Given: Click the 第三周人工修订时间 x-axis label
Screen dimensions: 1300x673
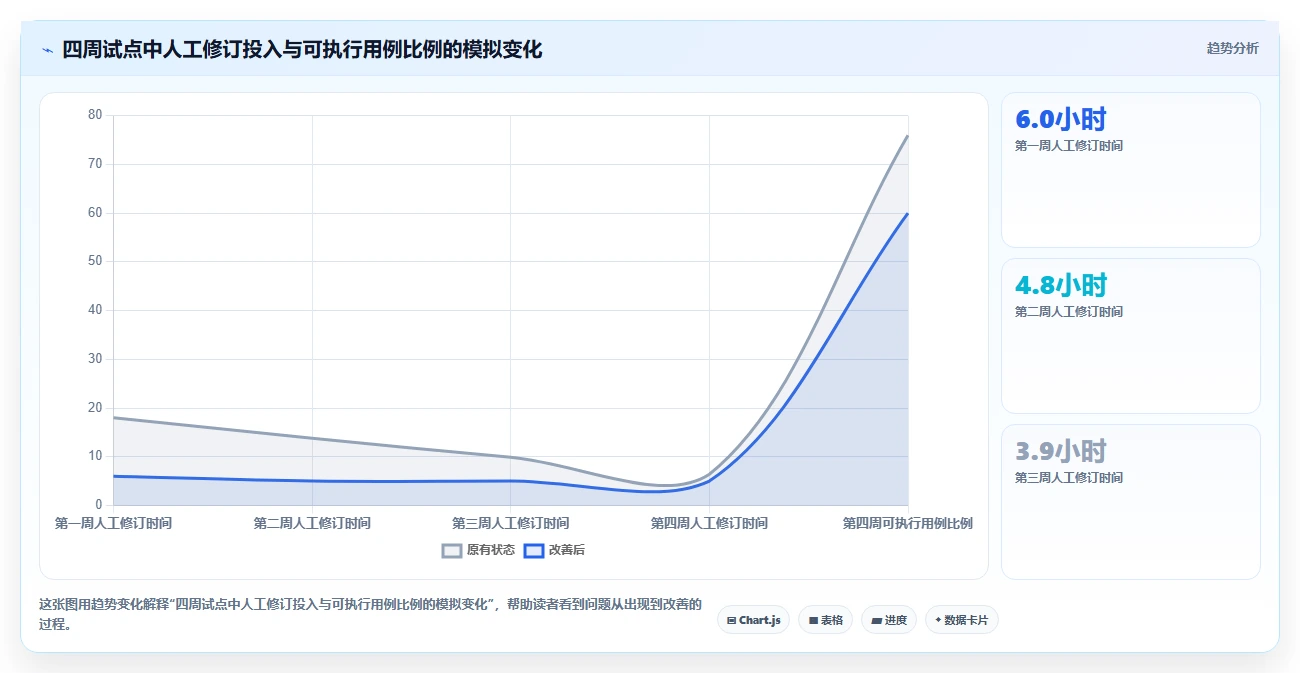Looking at the screenshot, I should point(510,523).
